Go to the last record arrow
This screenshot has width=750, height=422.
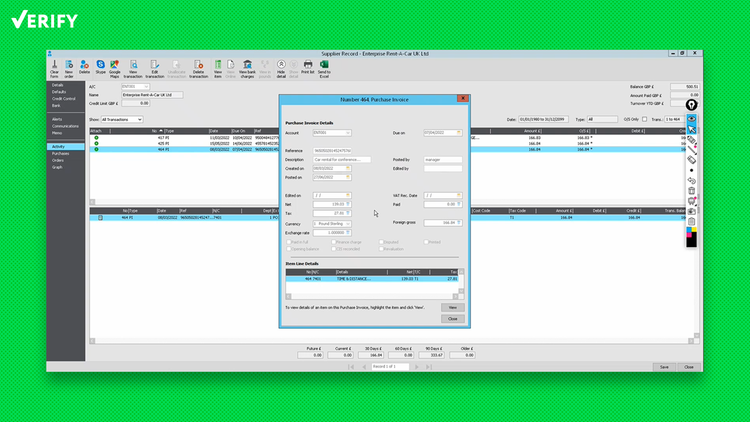tap(429, 367)
